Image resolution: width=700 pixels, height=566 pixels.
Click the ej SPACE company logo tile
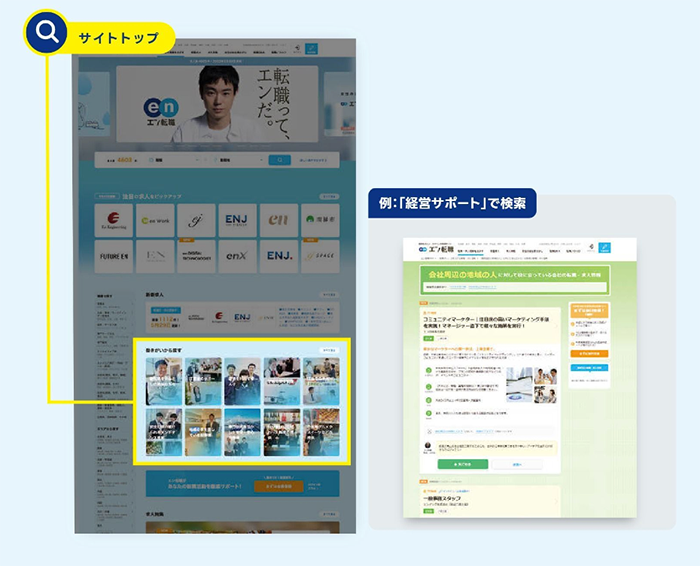coord(320,256)
